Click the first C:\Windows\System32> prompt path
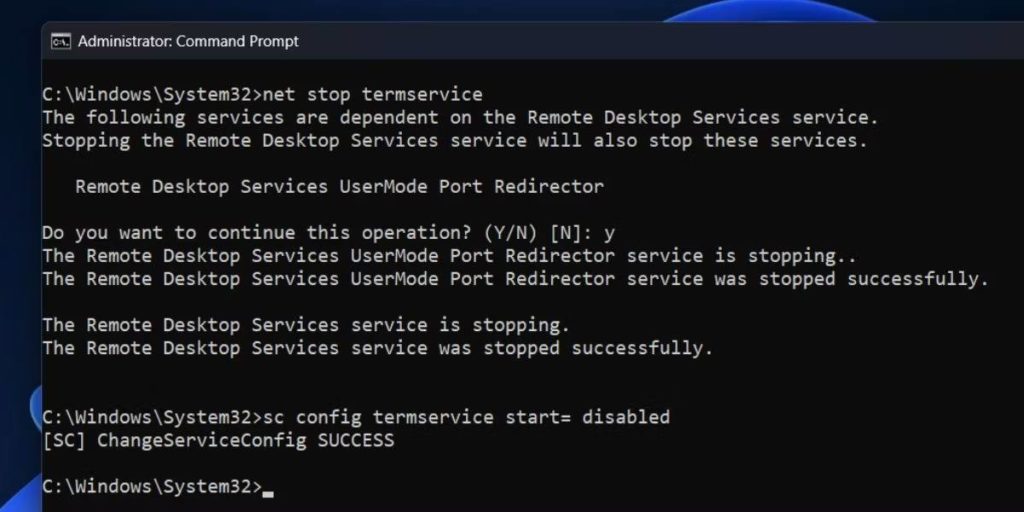The image size is (1024, 512). tap(151, 95)
